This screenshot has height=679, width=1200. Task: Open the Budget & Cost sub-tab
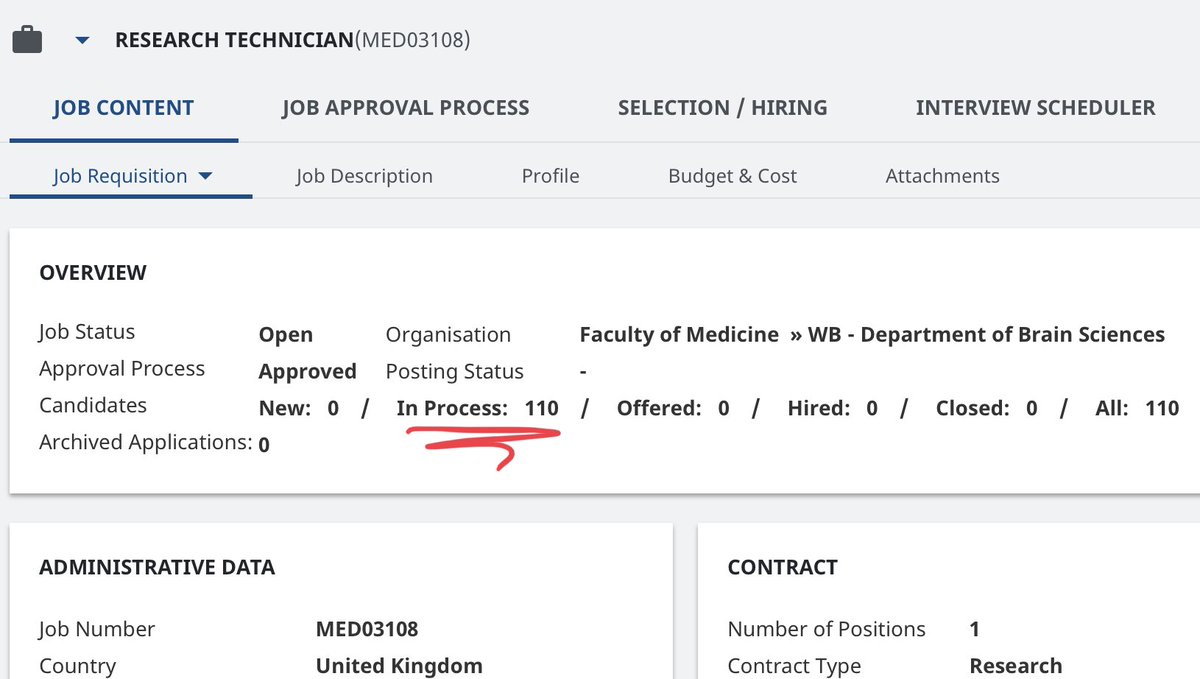[x=733, y=176]
